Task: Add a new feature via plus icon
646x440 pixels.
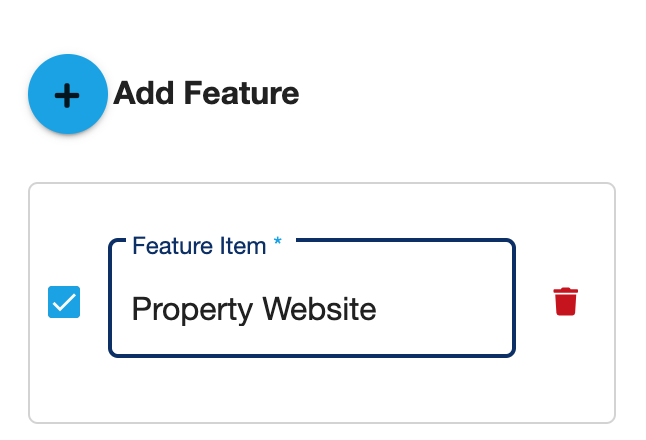Action: [67, 96]
